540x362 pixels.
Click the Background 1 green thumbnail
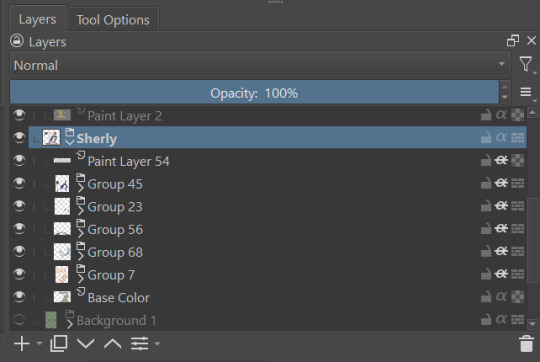pyautogui.click(x=51, y=320)
